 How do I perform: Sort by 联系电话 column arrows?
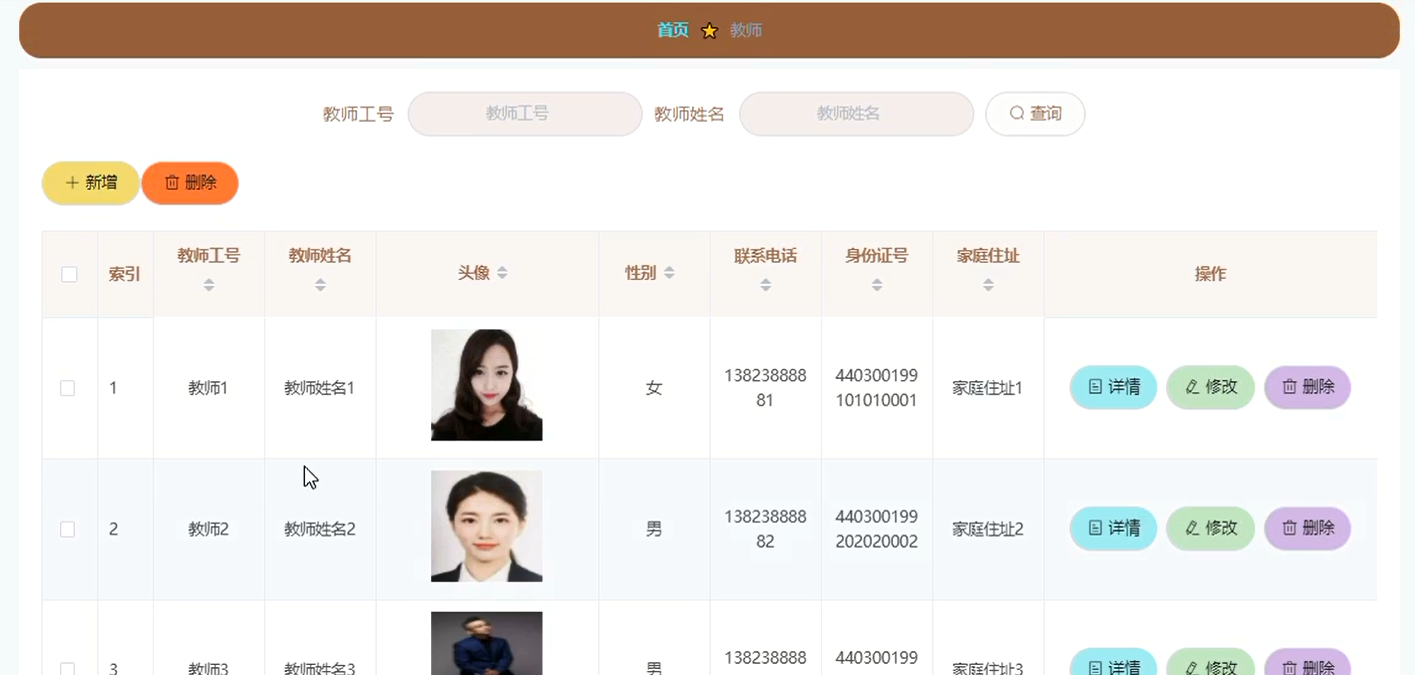[x=765, y=285]
